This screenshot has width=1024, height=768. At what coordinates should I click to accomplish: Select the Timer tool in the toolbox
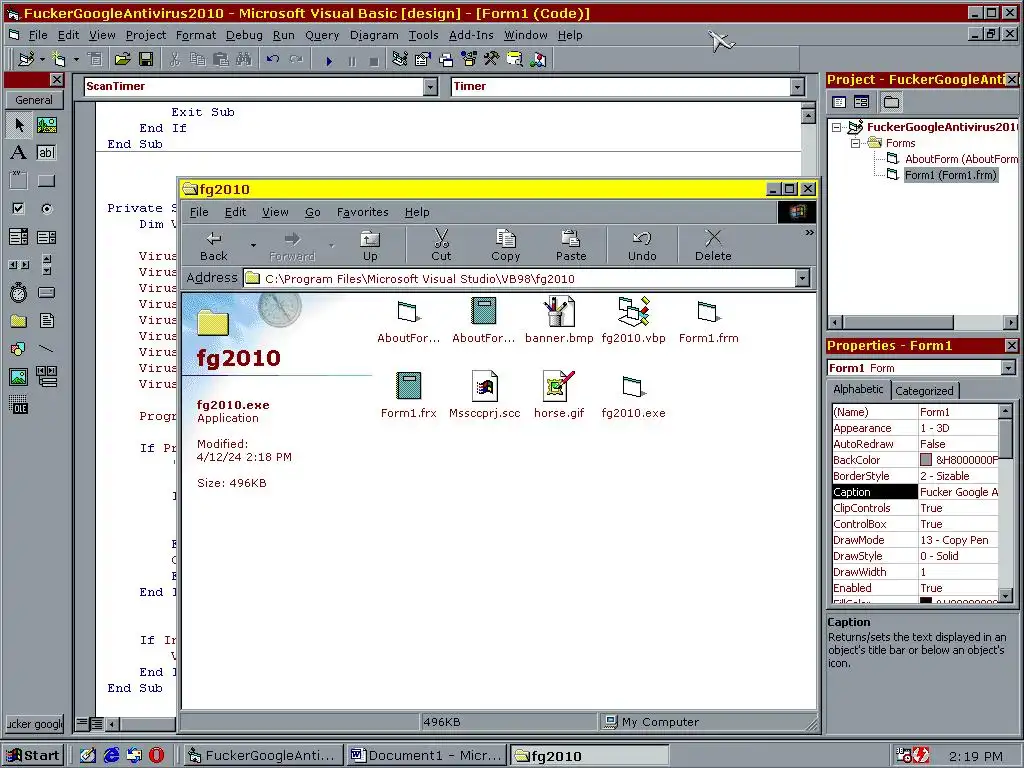click(19, 293)
